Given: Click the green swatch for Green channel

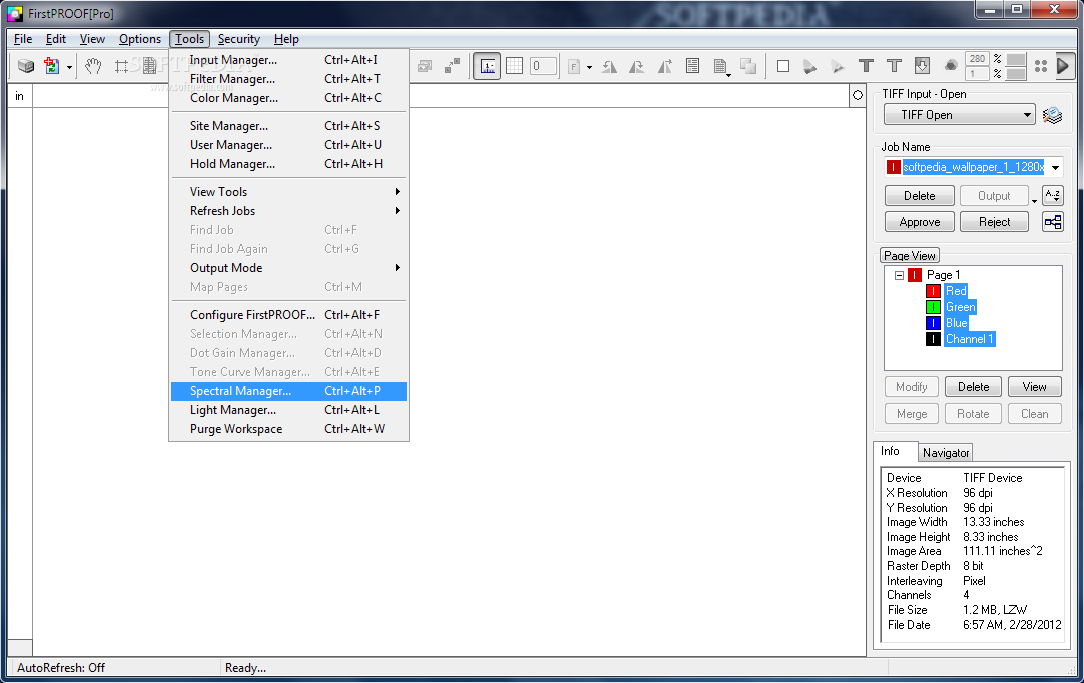Looking at the screenshot, I should pos(933,307).
